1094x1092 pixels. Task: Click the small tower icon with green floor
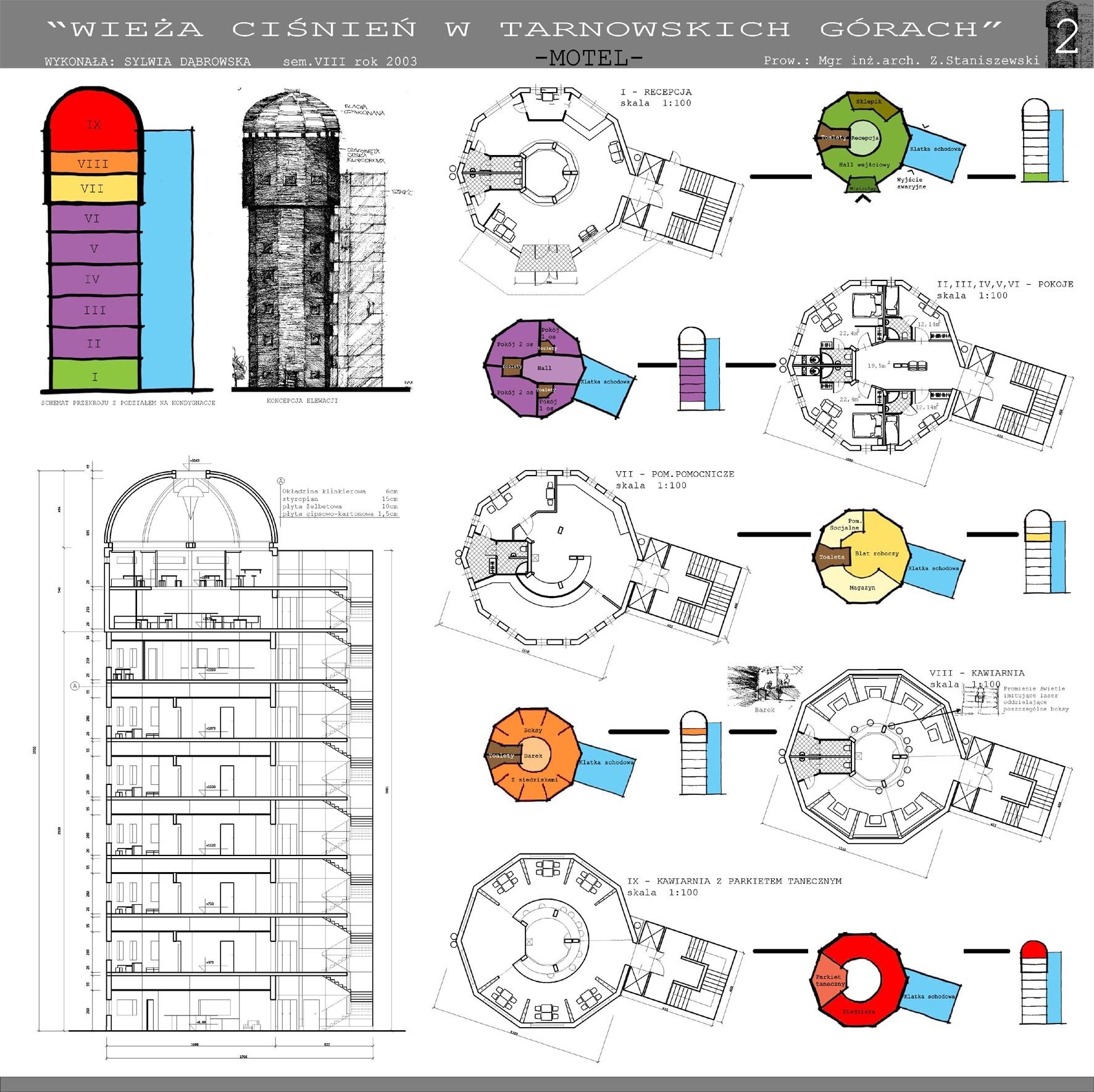(1043, 141)
